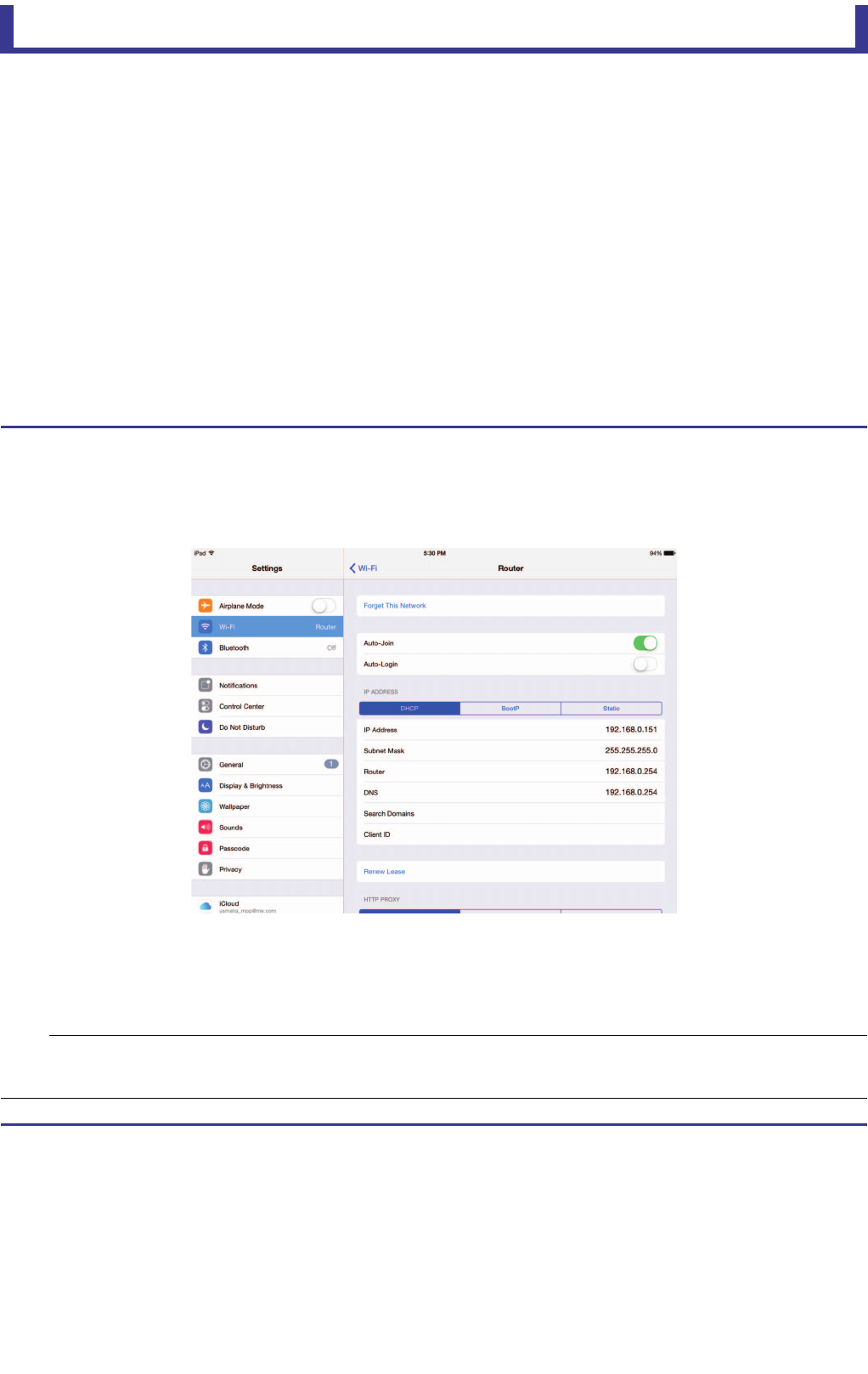Open the Sounds speaker icon
Viewport: 868px width, 1374px height.
(x=206, y=828)
